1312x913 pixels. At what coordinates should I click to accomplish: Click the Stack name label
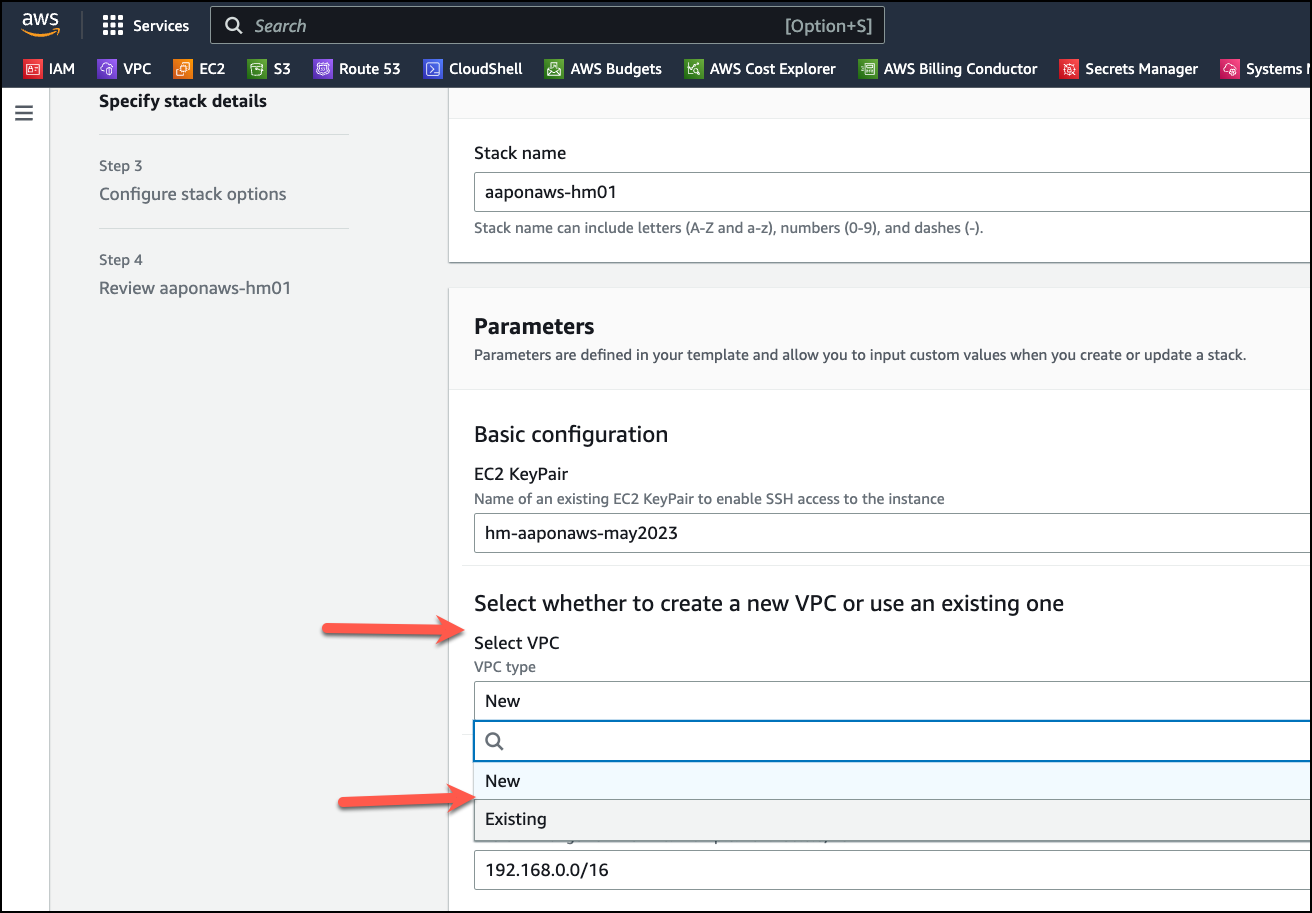pos(520,153)
